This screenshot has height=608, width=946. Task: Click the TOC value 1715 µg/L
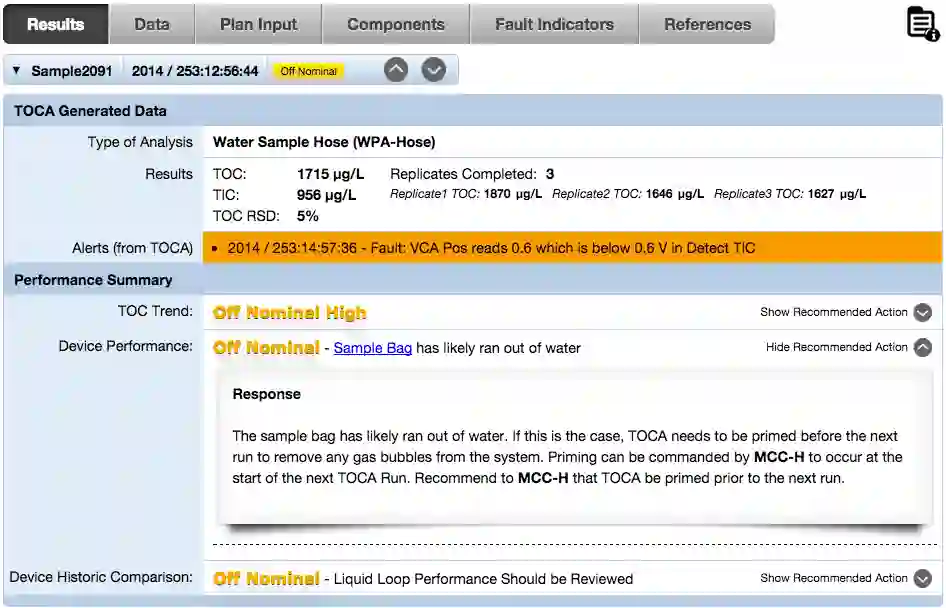pyautogui.click(x=330, y=174)
